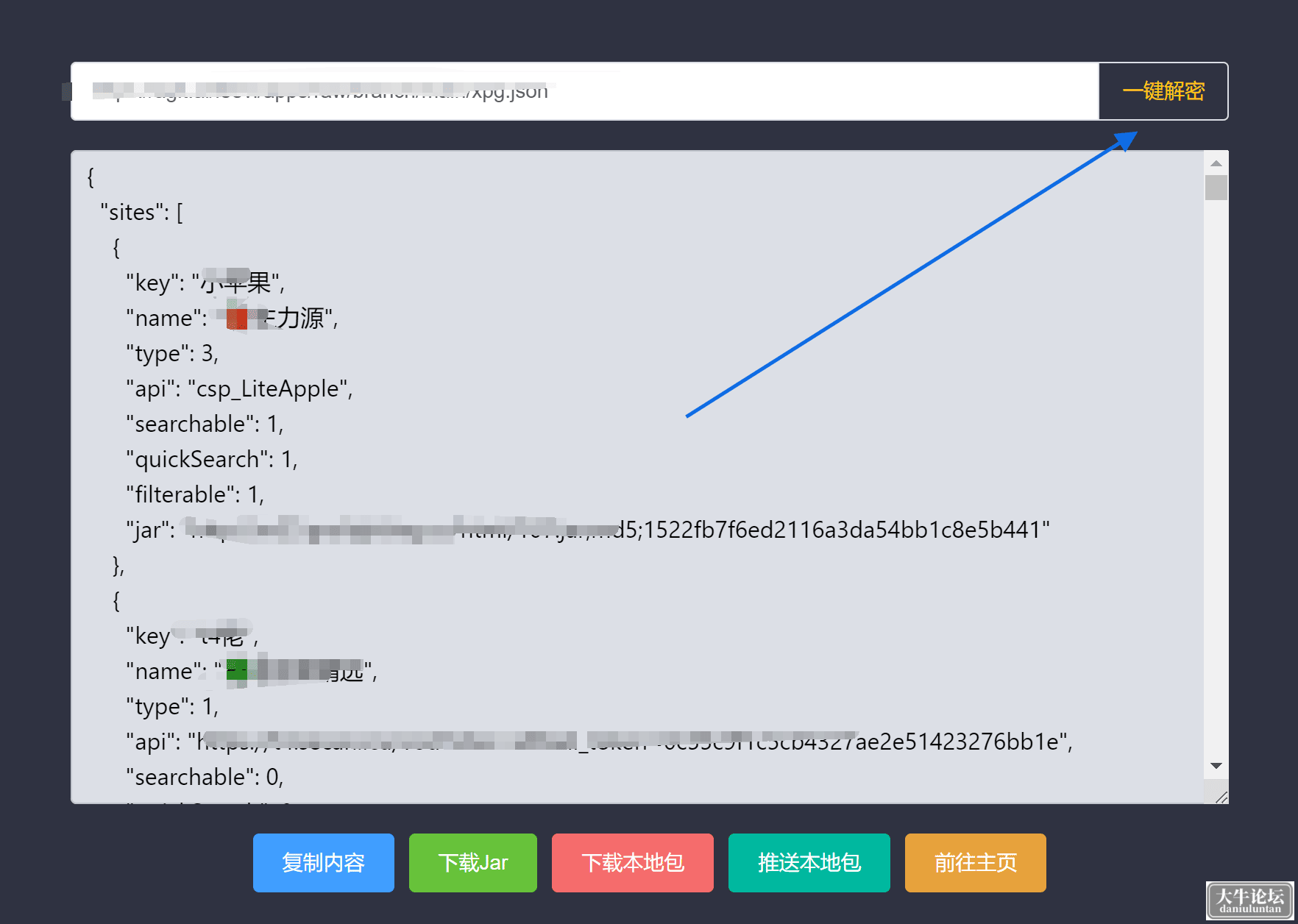Click the scrollbar thumb of the JSON textarea

pos(1216,188)
